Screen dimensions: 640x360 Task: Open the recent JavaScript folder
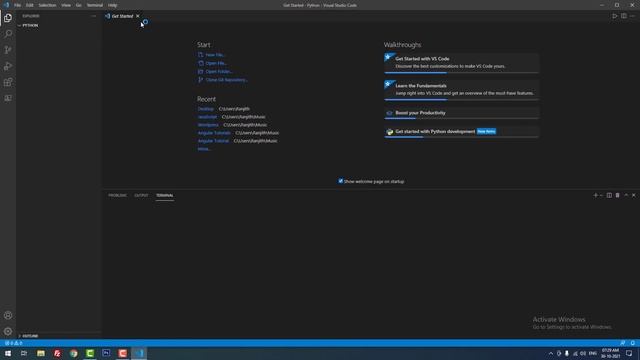207,117
